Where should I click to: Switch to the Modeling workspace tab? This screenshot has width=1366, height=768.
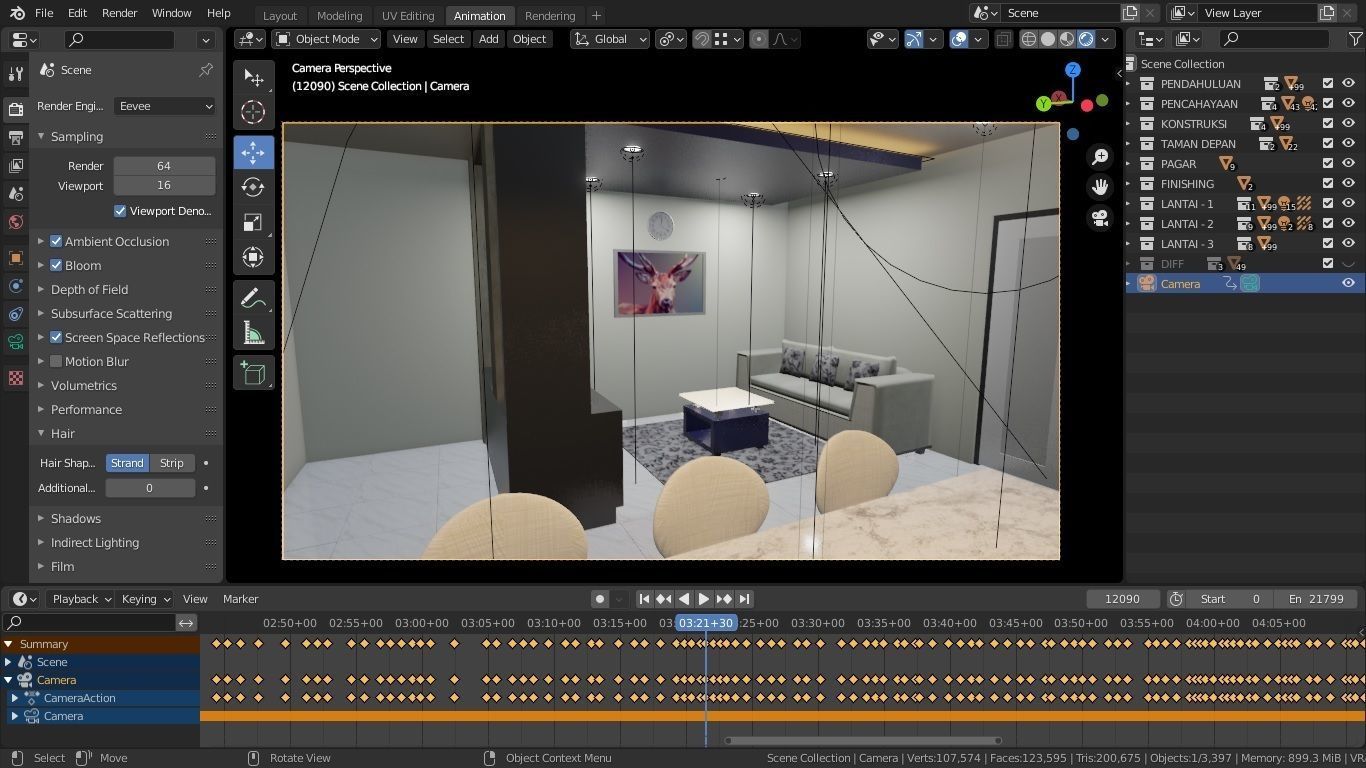pos(339,15)
